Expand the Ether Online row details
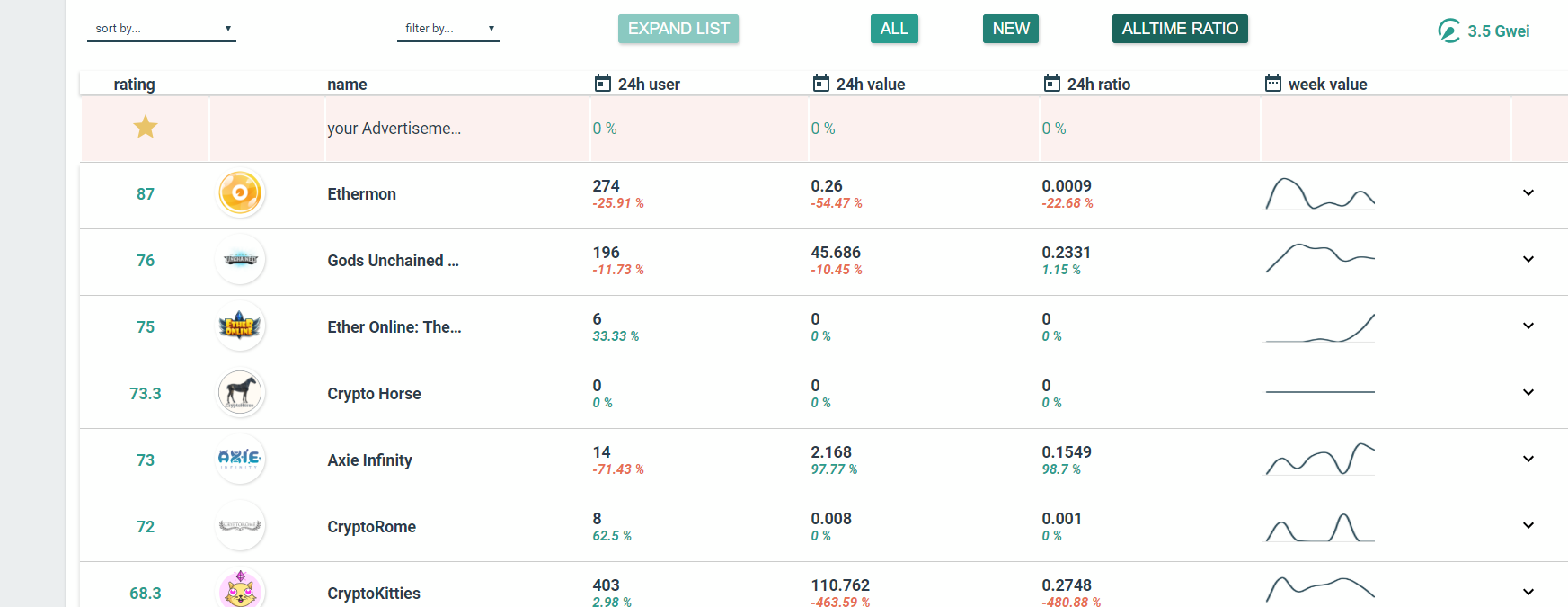The height and width of the screenshot is (607, 1568). (x=1528, y=326)
